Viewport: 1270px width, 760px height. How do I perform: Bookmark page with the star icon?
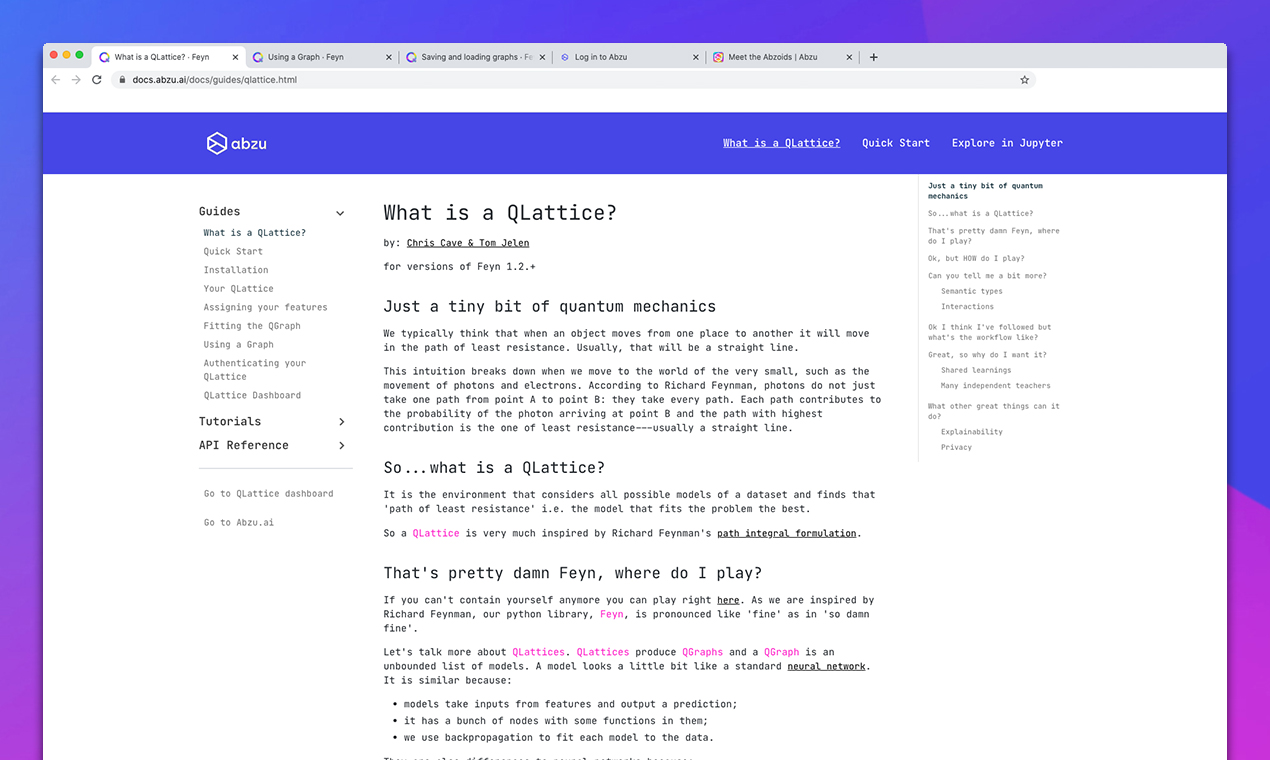click(x=1024, y=80)
